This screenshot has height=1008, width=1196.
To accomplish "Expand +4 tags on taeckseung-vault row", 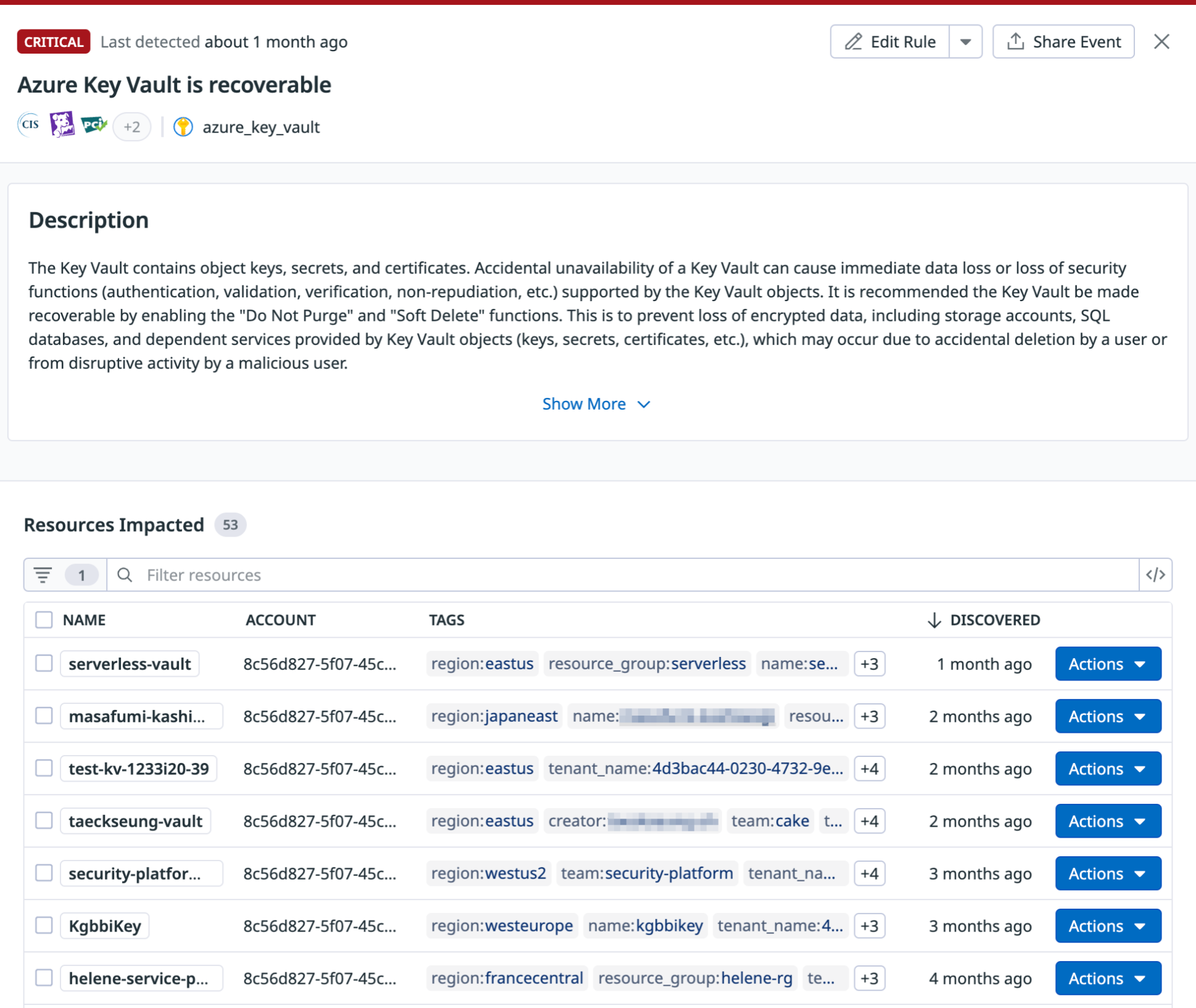I will pyautogui.click(x=869, y=821).
